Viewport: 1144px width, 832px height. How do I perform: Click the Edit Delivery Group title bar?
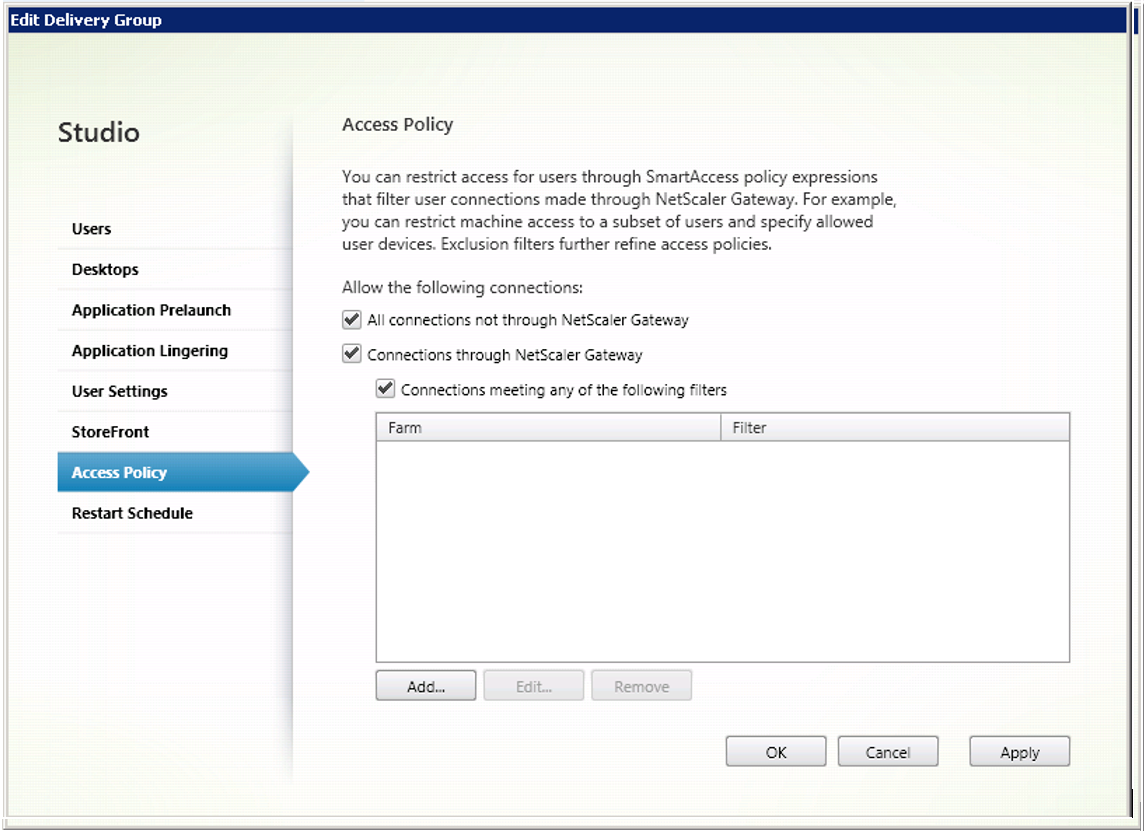pos(568,20)
